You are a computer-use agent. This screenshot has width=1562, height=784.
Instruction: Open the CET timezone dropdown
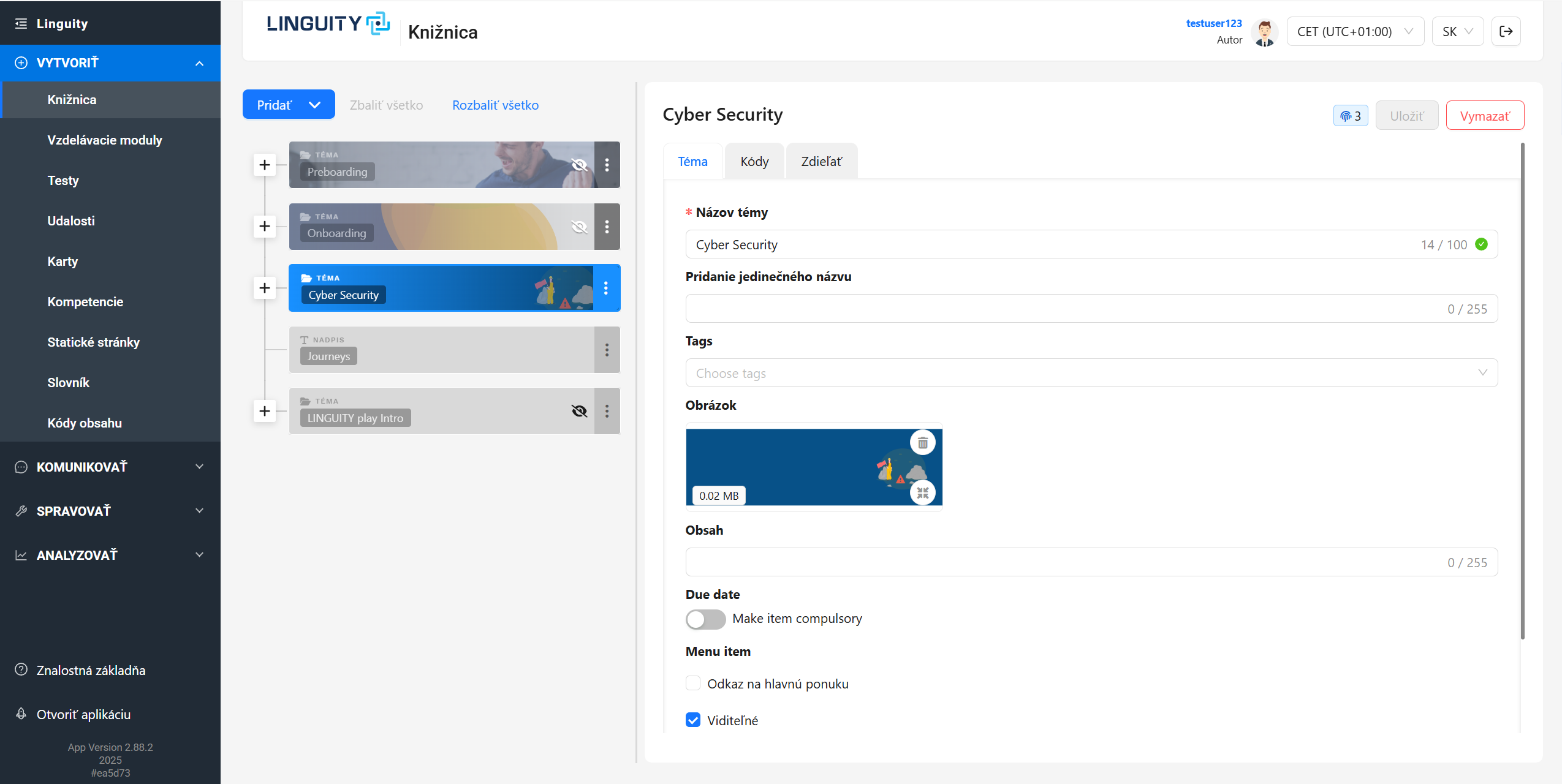[1355, 31]
